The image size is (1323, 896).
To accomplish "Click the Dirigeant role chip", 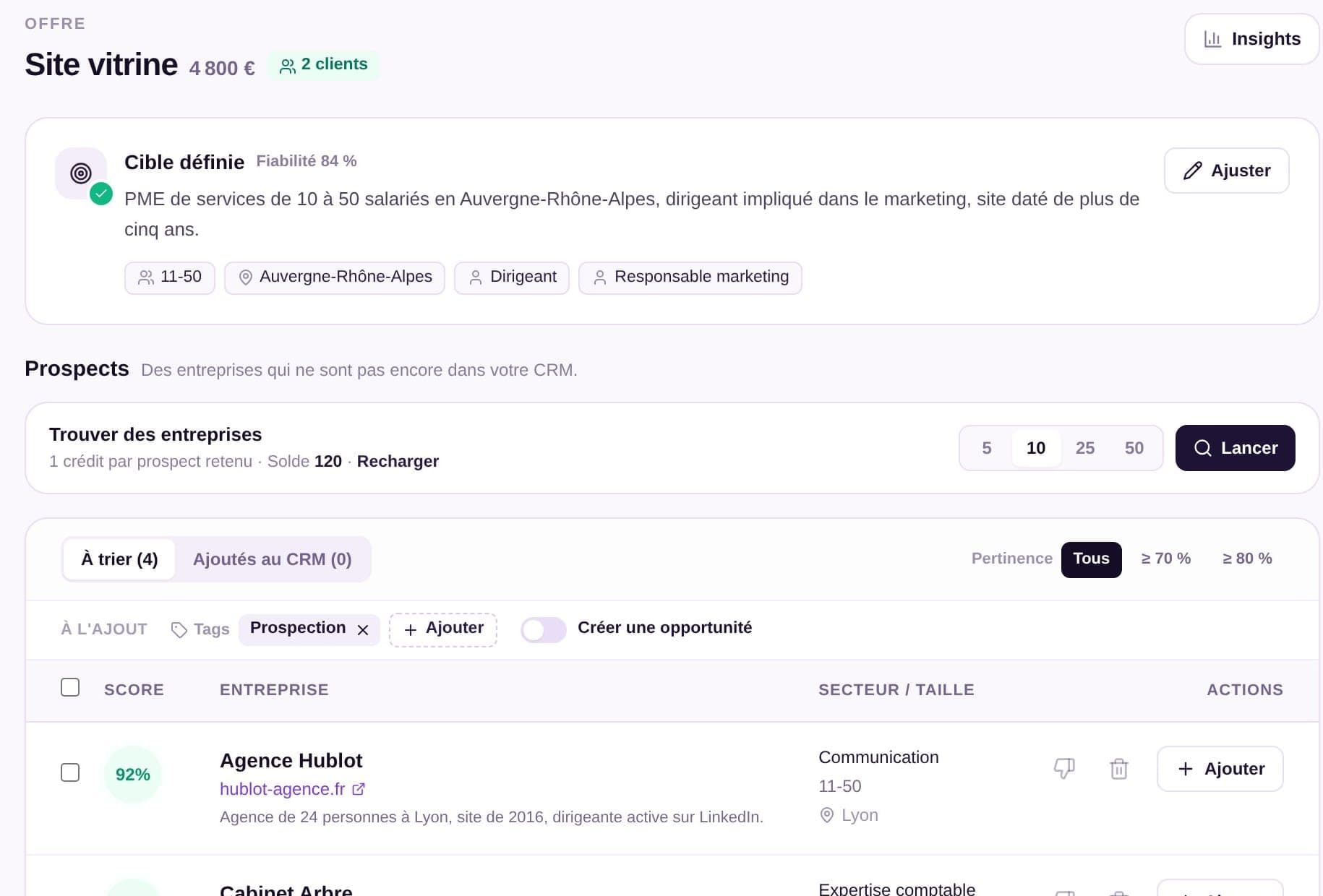I will pyautogui.click(x=512, y=277).
